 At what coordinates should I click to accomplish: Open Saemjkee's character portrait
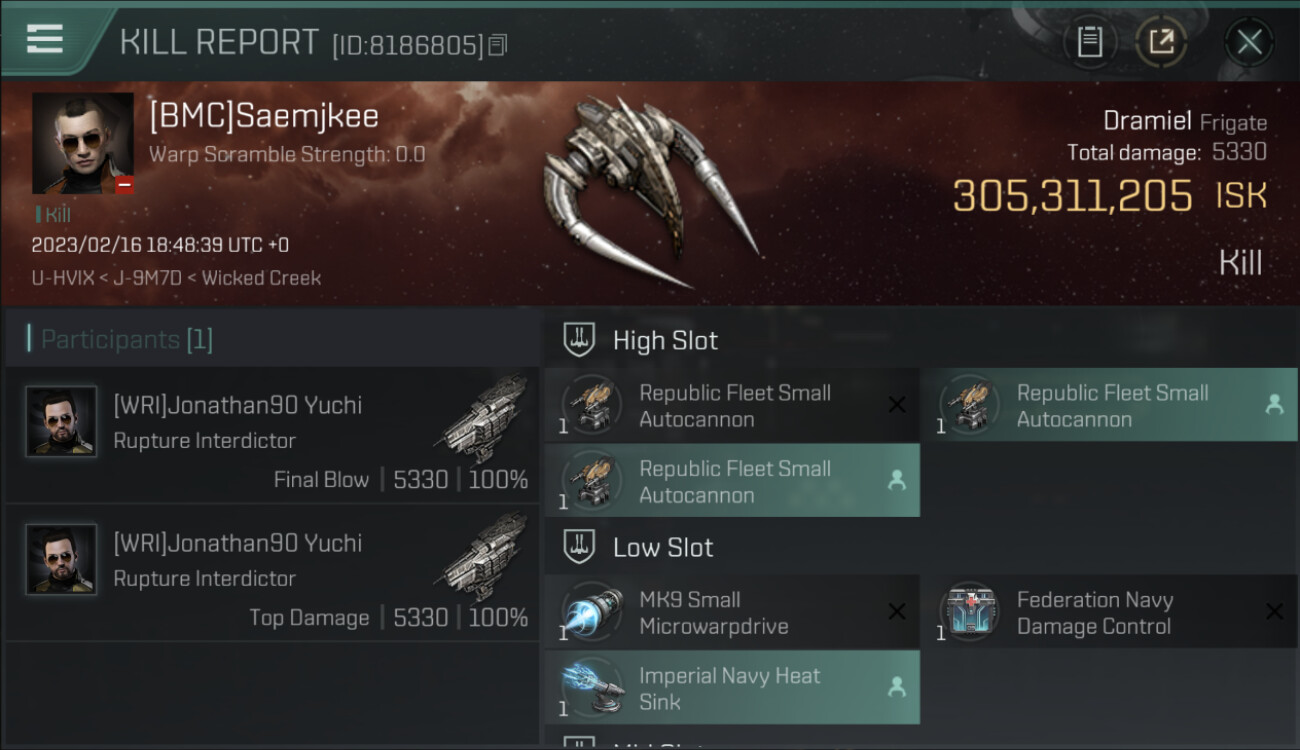pos(83,143)
